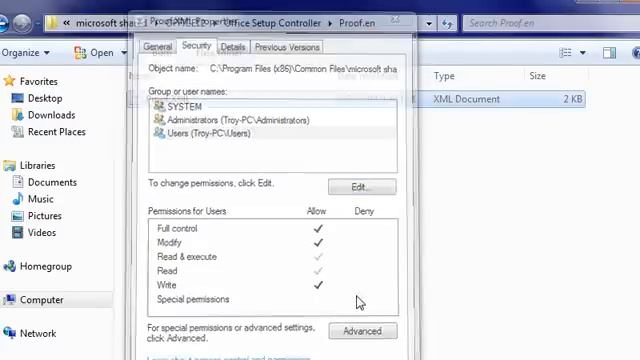The height and width of the screenshot is (360, 640).
Task: Expand arrow before Proof.en breadcrumb
Action: pos(330,24)
